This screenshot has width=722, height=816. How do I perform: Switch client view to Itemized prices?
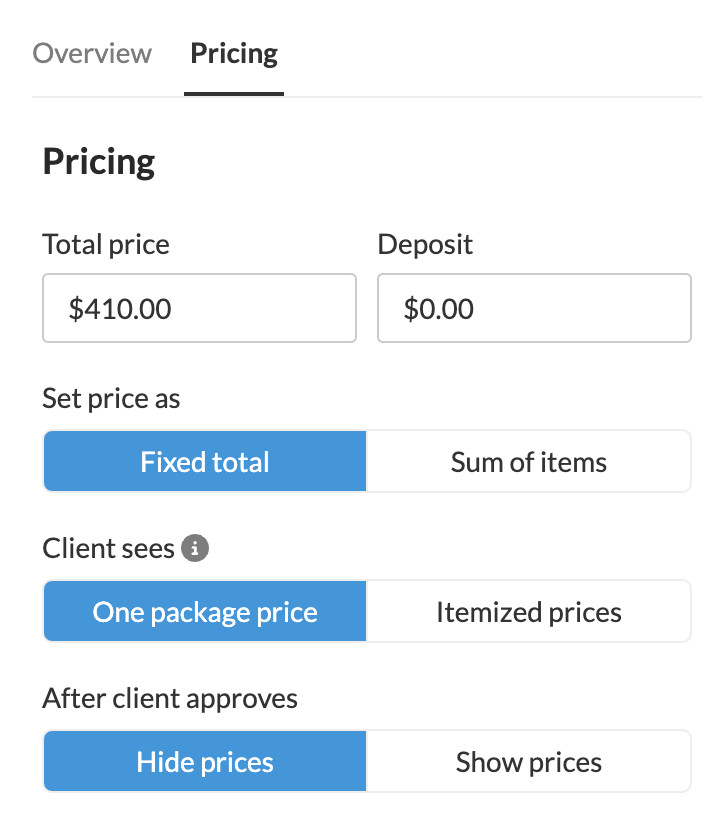pyautogui.click(x=528, y=611)
